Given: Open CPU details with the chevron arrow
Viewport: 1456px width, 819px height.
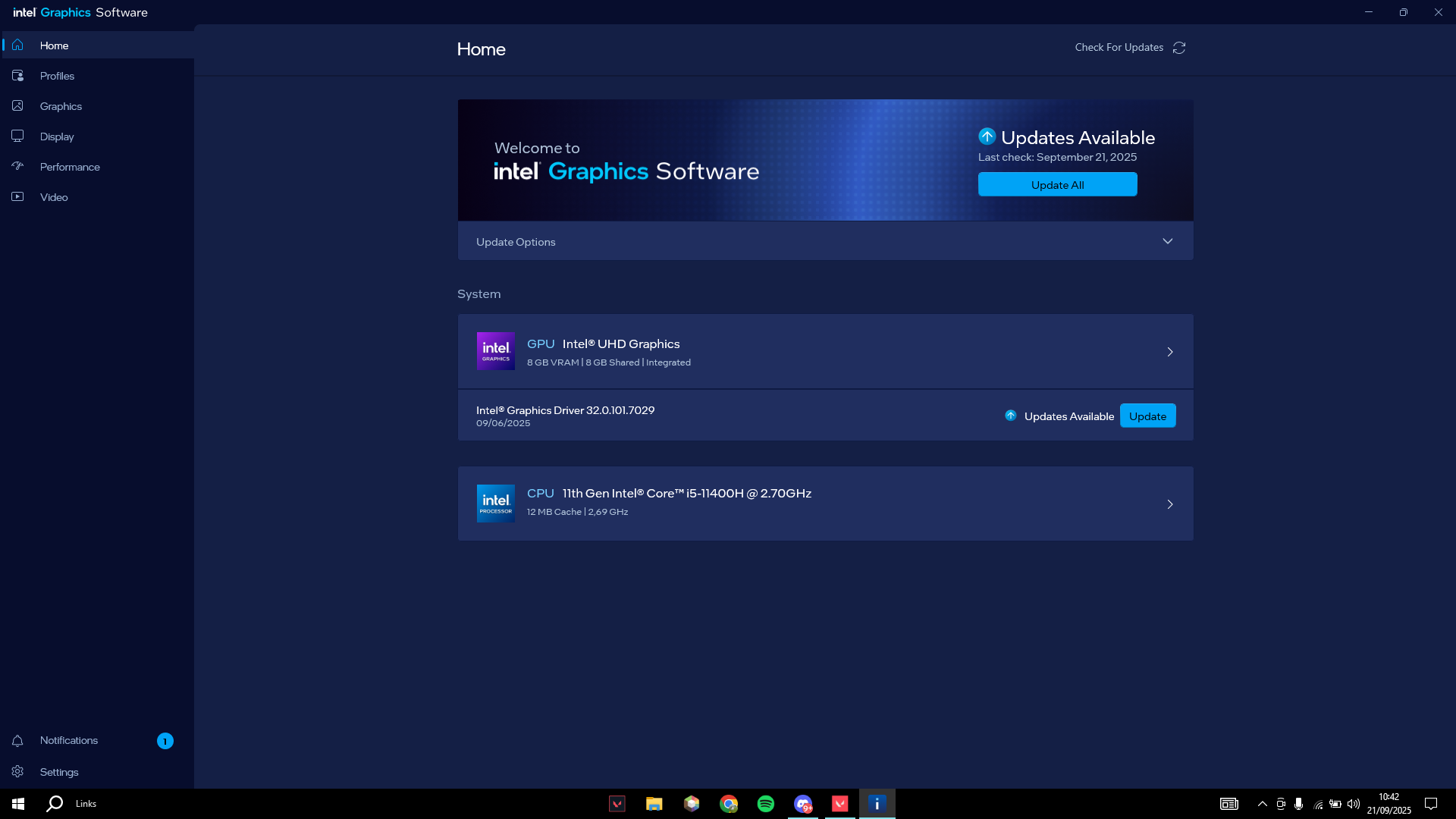Looking at the screenshot, I should coord(1170,504).
